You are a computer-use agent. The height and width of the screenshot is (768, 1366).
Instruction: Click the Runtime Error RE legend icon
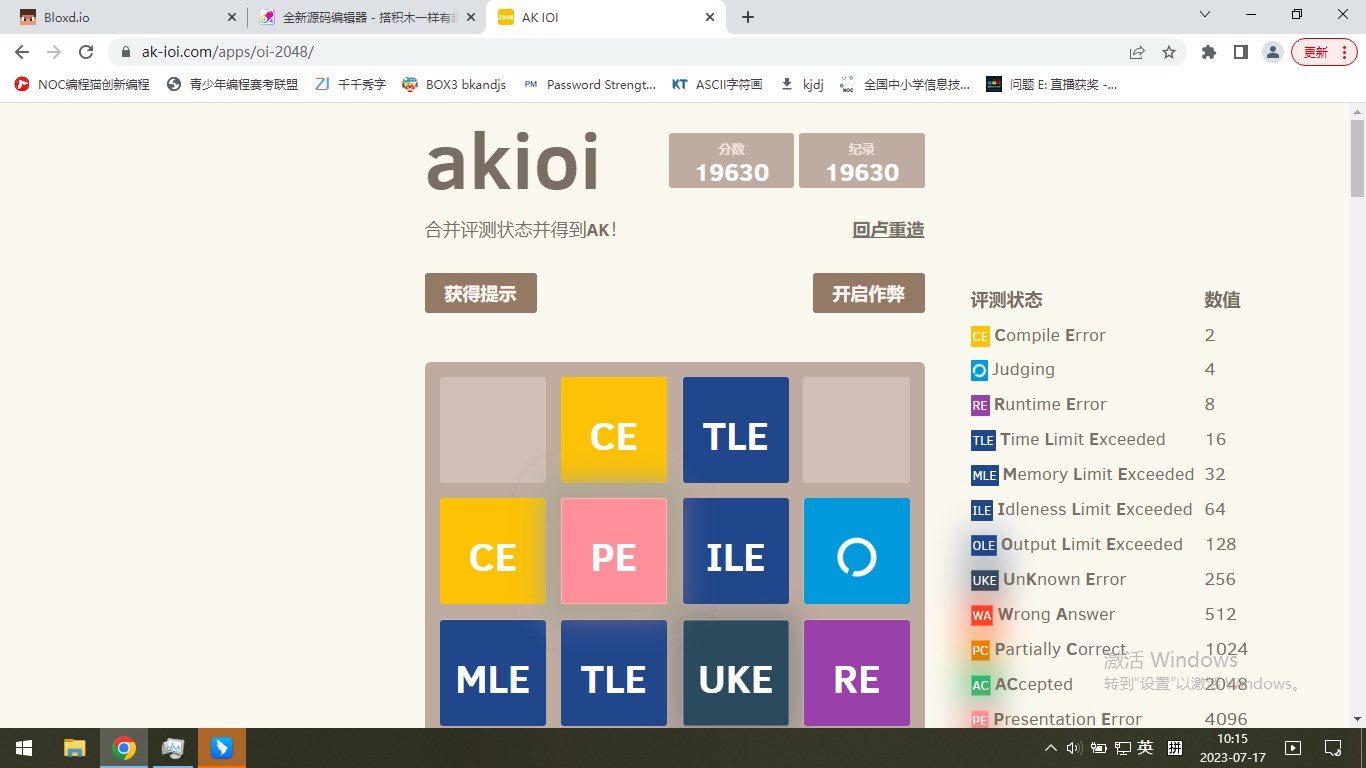[x=980, y=405]
